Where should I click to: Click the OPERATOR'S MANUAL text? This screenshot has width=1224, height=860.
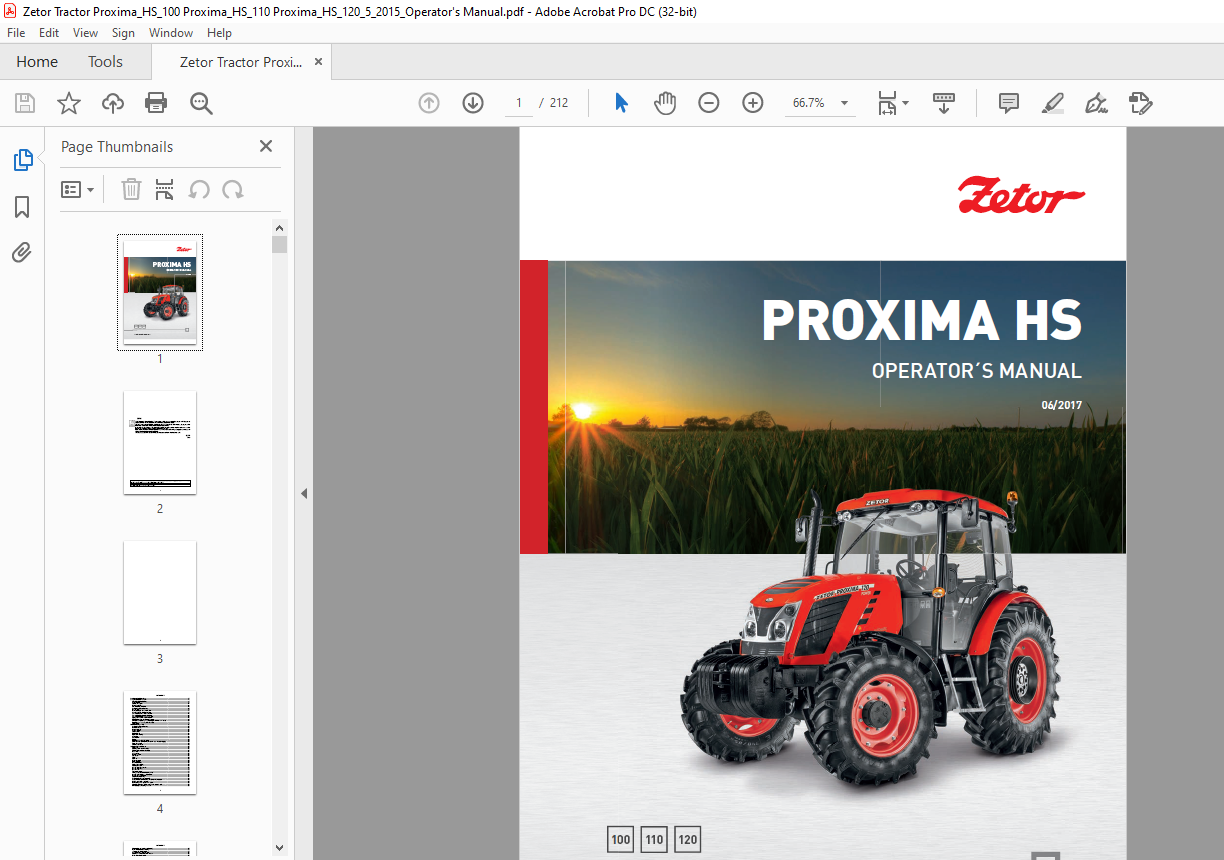click(977, 371)
